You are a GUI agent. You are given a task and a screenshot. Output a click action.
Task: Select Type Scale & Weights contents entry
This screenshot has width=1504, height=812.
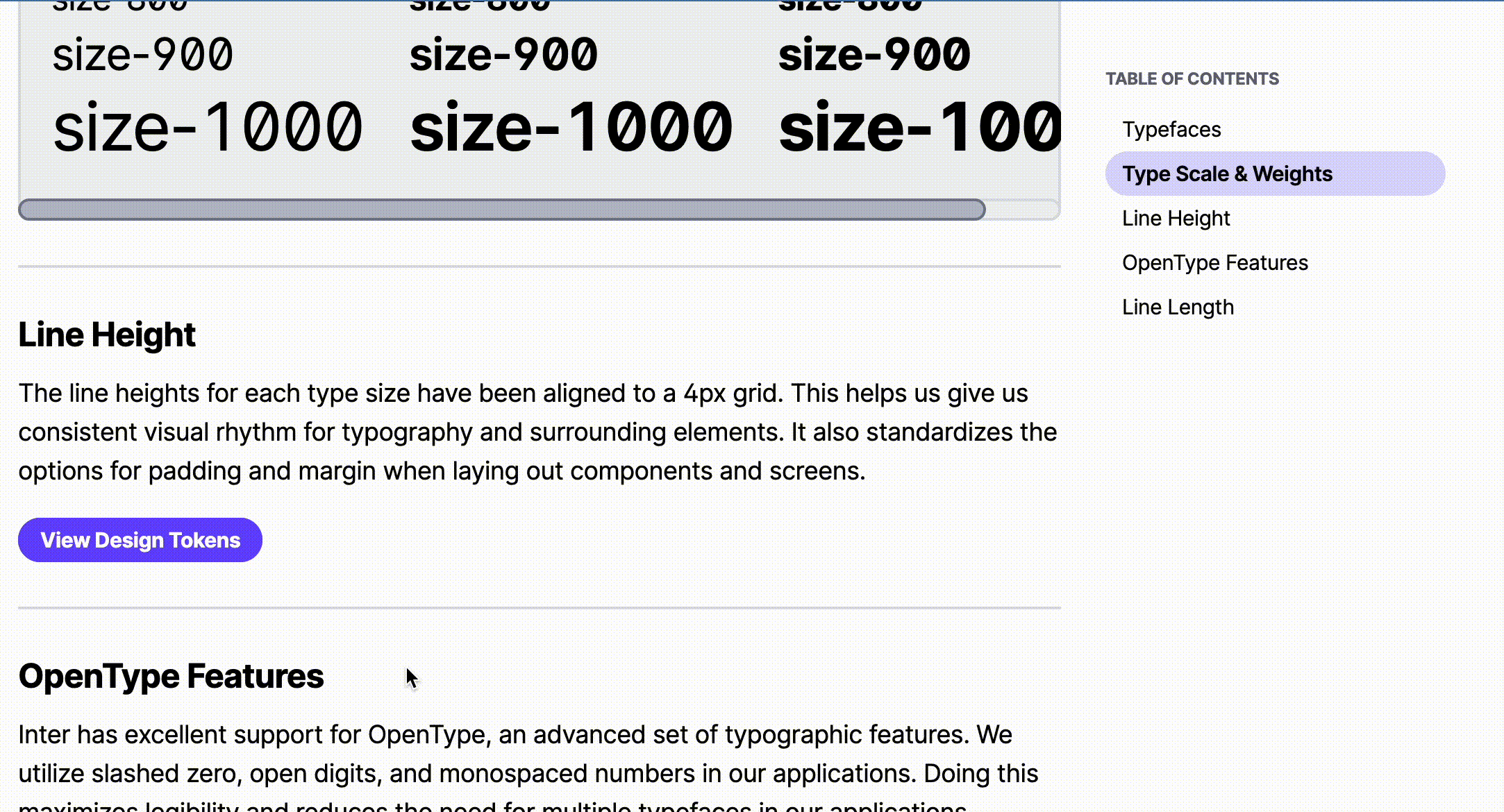pos(1275,174)
